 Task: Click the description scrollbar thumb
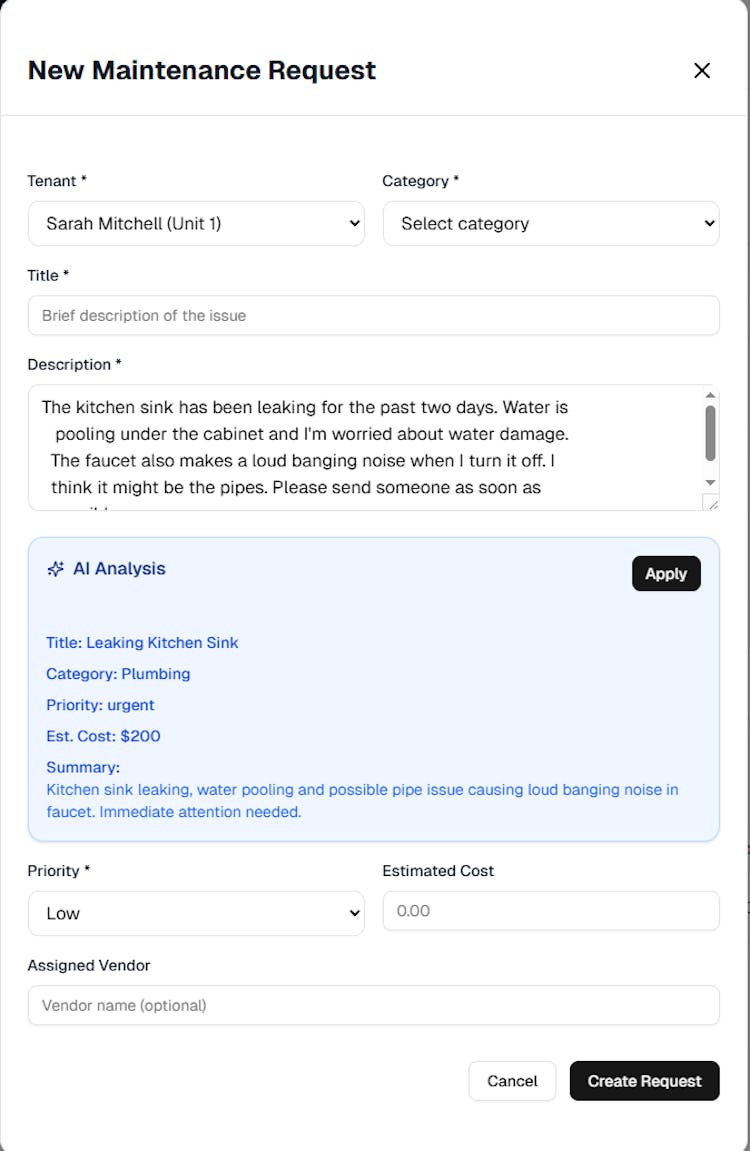click(710, 432)
